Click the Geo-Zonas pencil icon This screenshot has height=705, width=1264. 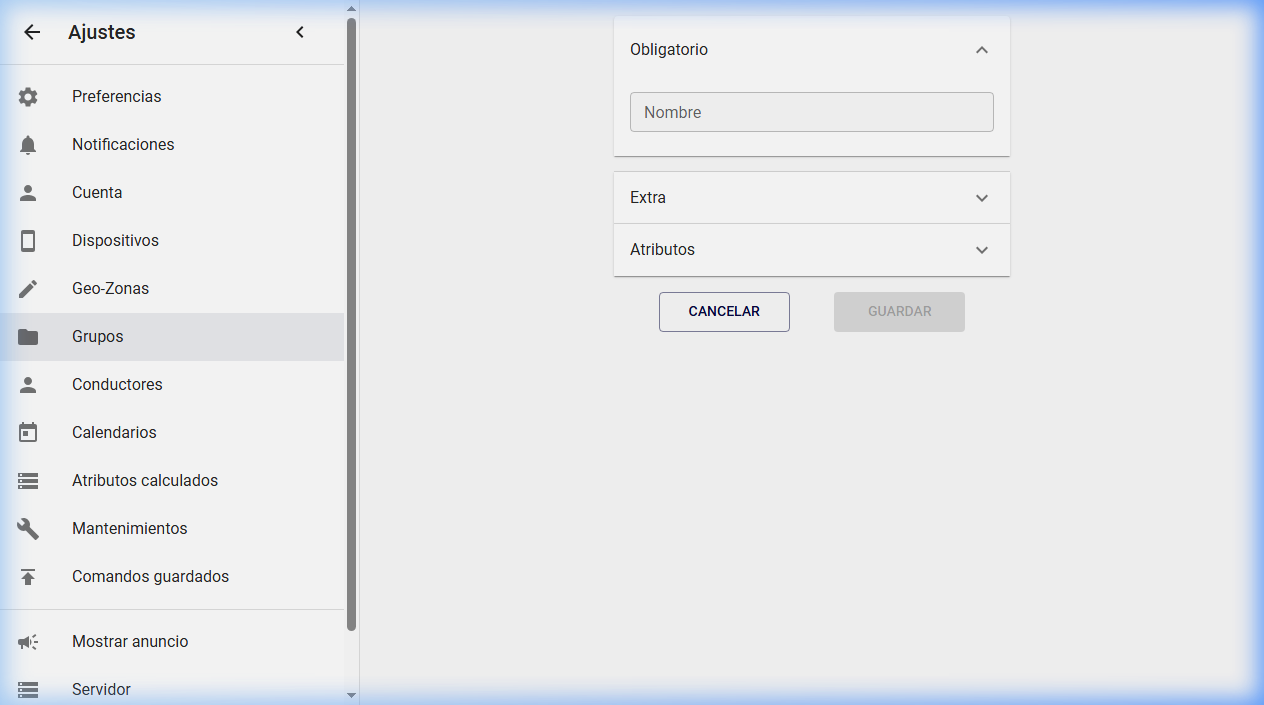pos(28,289)
